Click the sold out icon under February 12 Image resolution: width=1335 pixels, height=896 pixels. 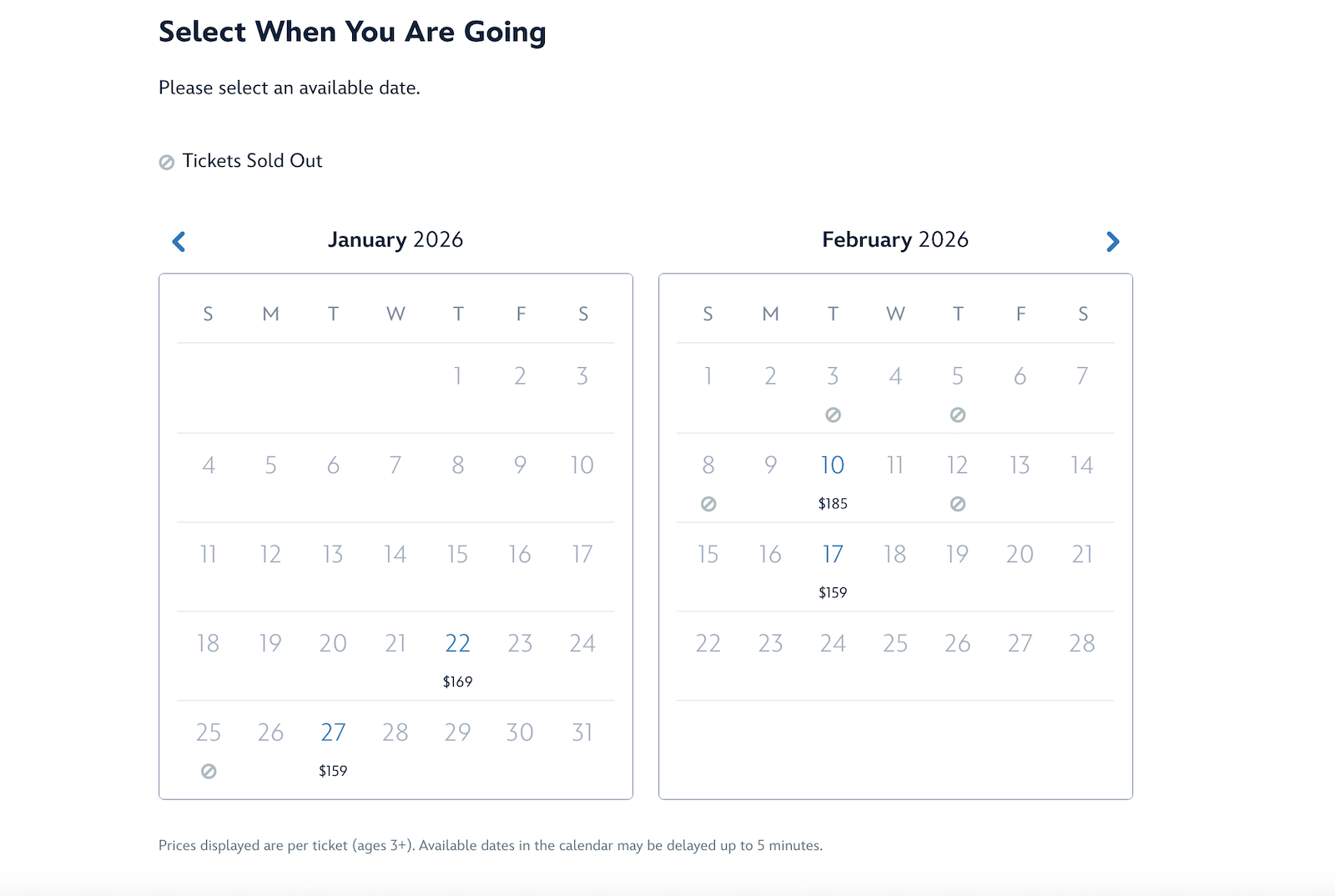(957, 503)
